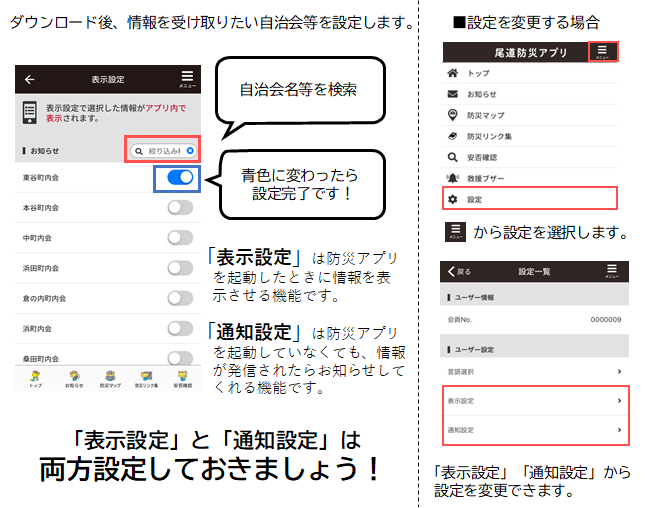
Task: Tap the 防災リンク集 icon in bottom navigation bar
Action: 146,379
